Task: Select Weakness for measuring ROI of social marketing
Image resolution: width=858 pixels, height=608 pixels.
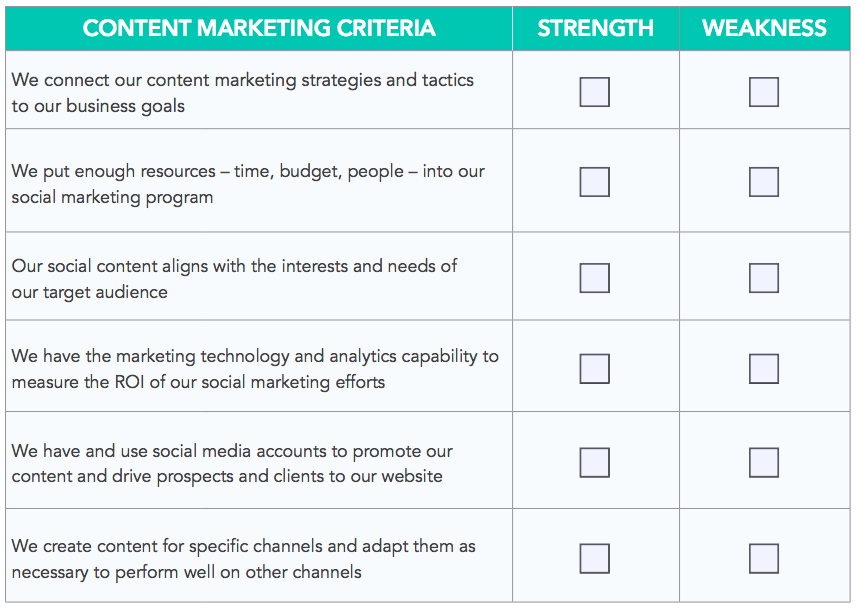Action: (763, 368)
